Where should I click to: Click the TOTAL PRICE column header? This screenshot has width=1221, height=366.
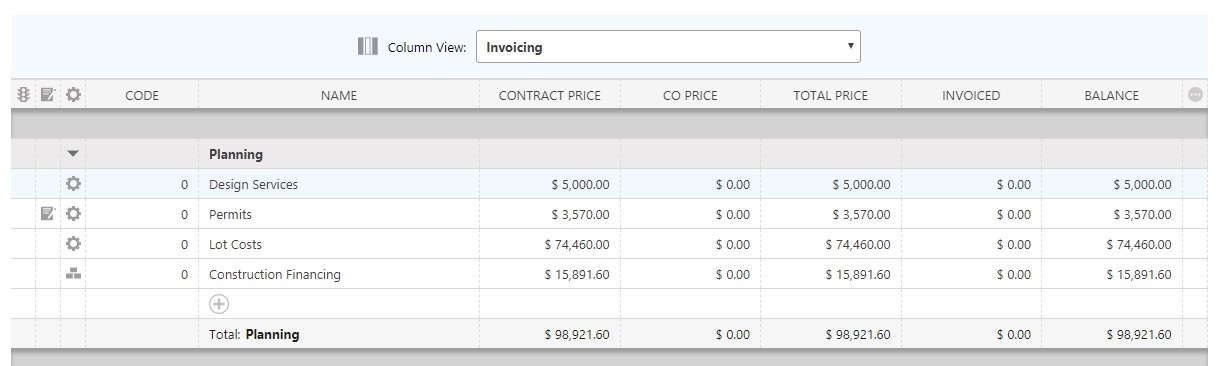(x=831, y=96)
